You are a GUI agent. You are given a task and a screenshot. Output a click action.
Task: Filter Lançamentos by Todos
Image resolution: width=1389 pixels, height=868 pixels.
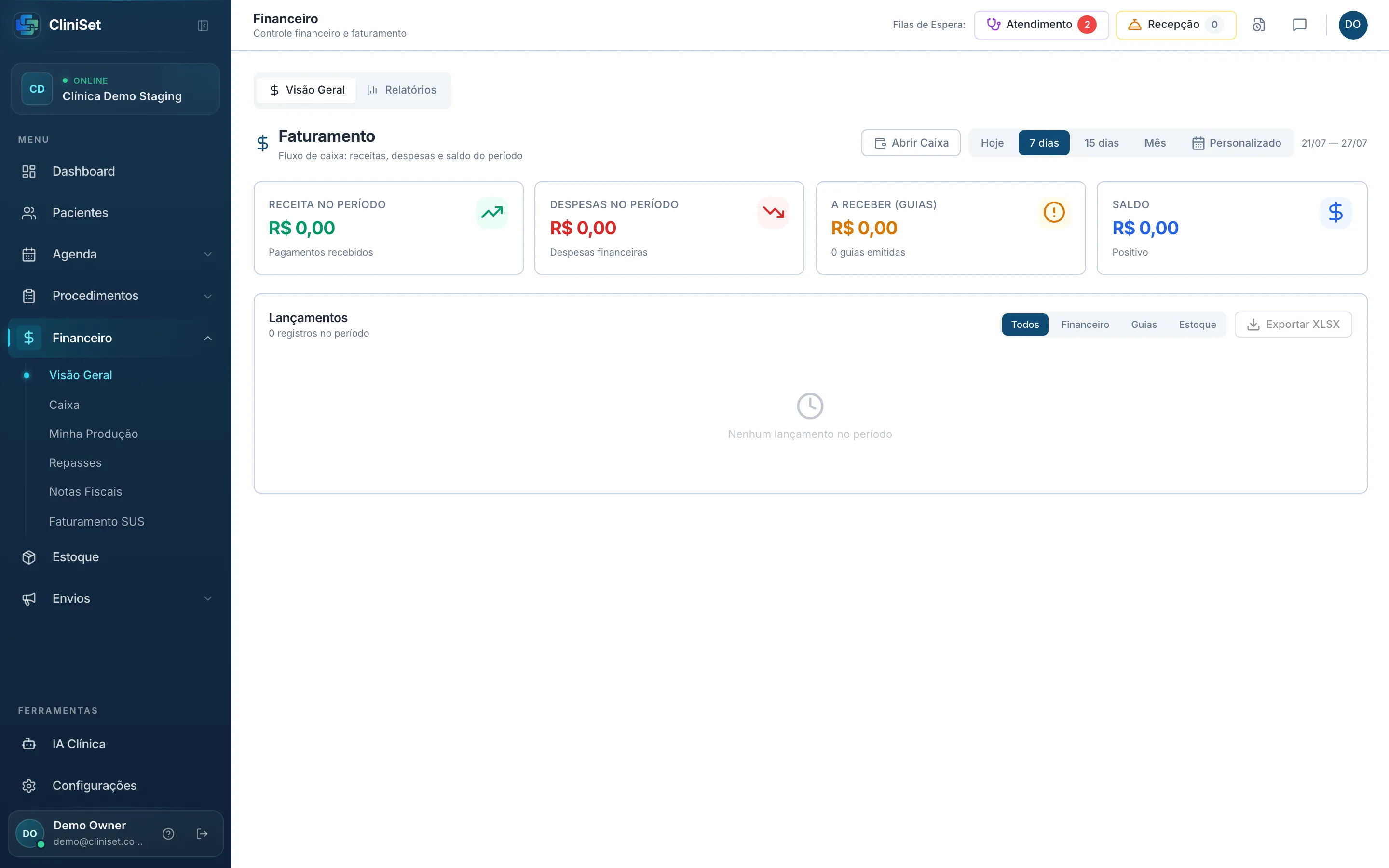1025,325
